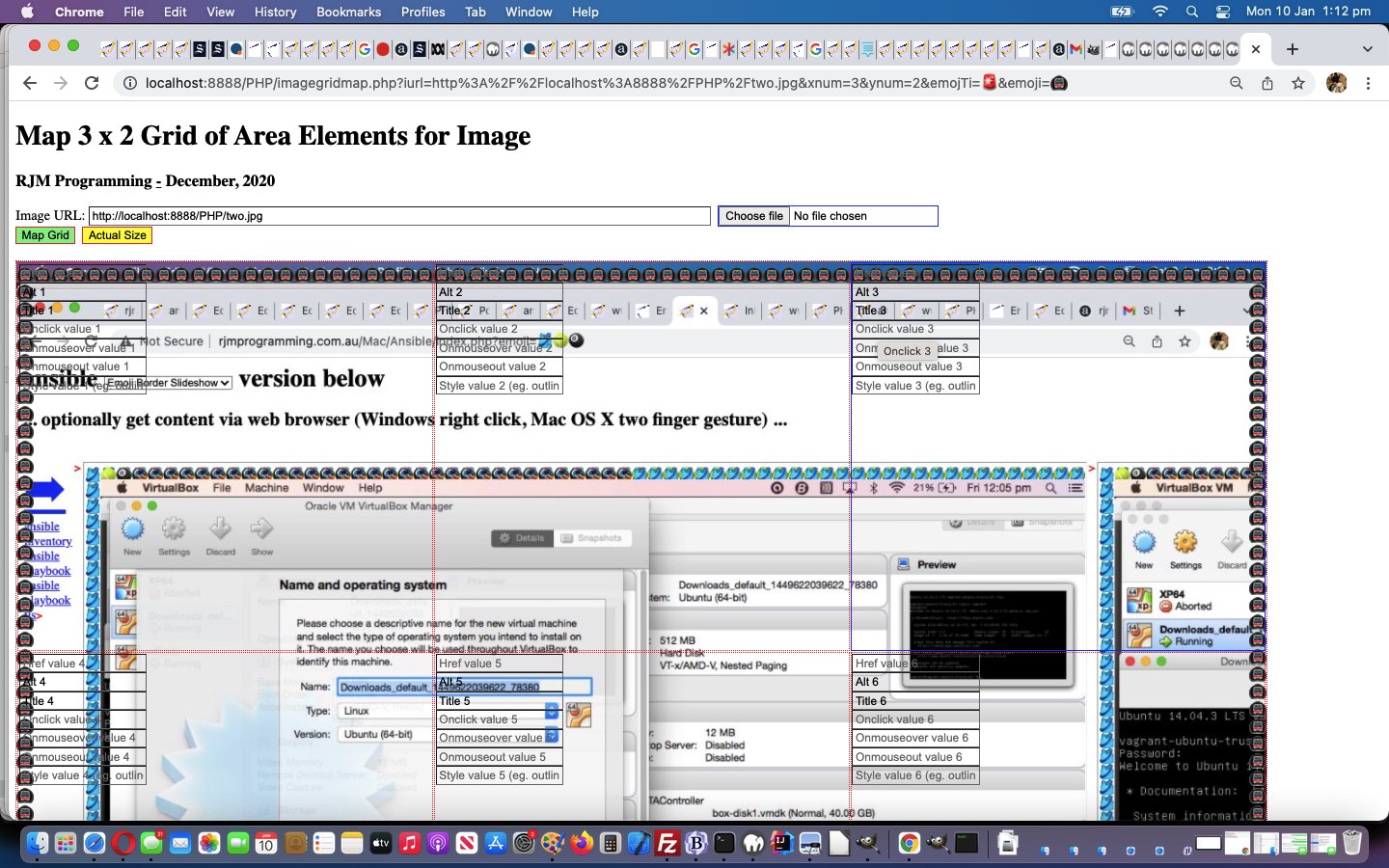Focus the Onclick value 2 field
The image size is (1389, 868).
[499, 329]
